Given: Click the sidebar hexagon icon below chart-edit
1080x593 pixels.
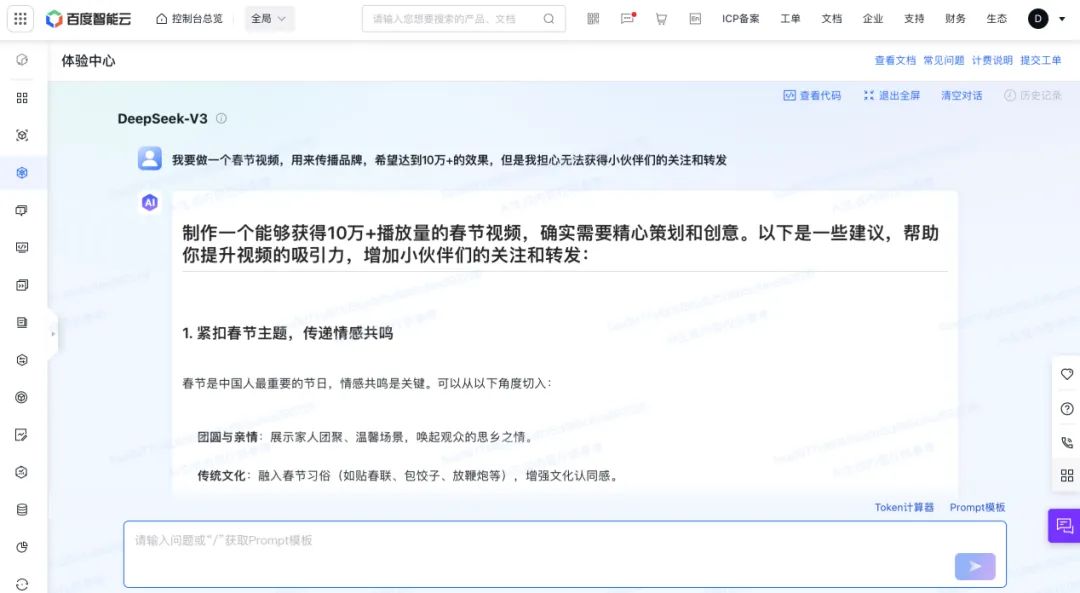Looking at the screenshot, I should click(22, 472).
